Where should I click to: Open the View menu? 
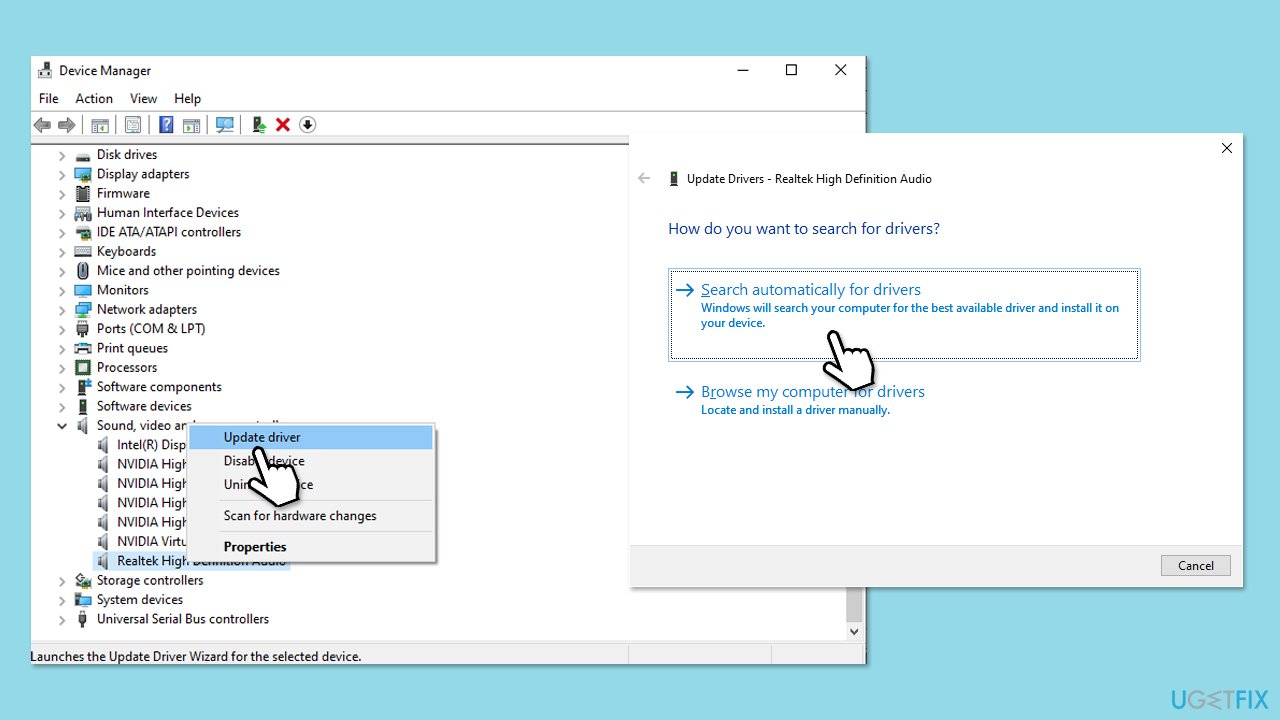tap(143, 98)
